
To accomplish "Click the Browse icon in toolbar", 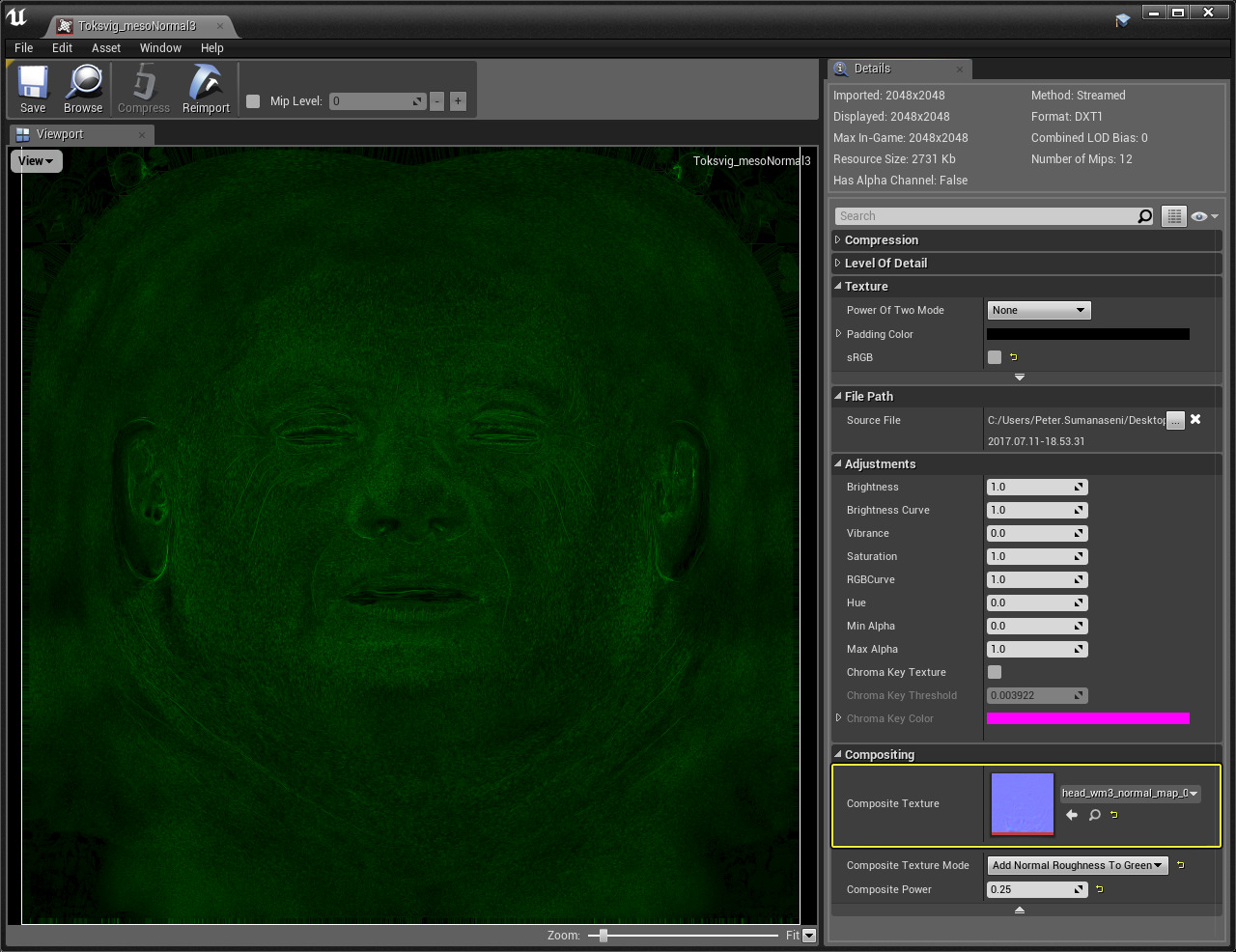I will [83, 89].
